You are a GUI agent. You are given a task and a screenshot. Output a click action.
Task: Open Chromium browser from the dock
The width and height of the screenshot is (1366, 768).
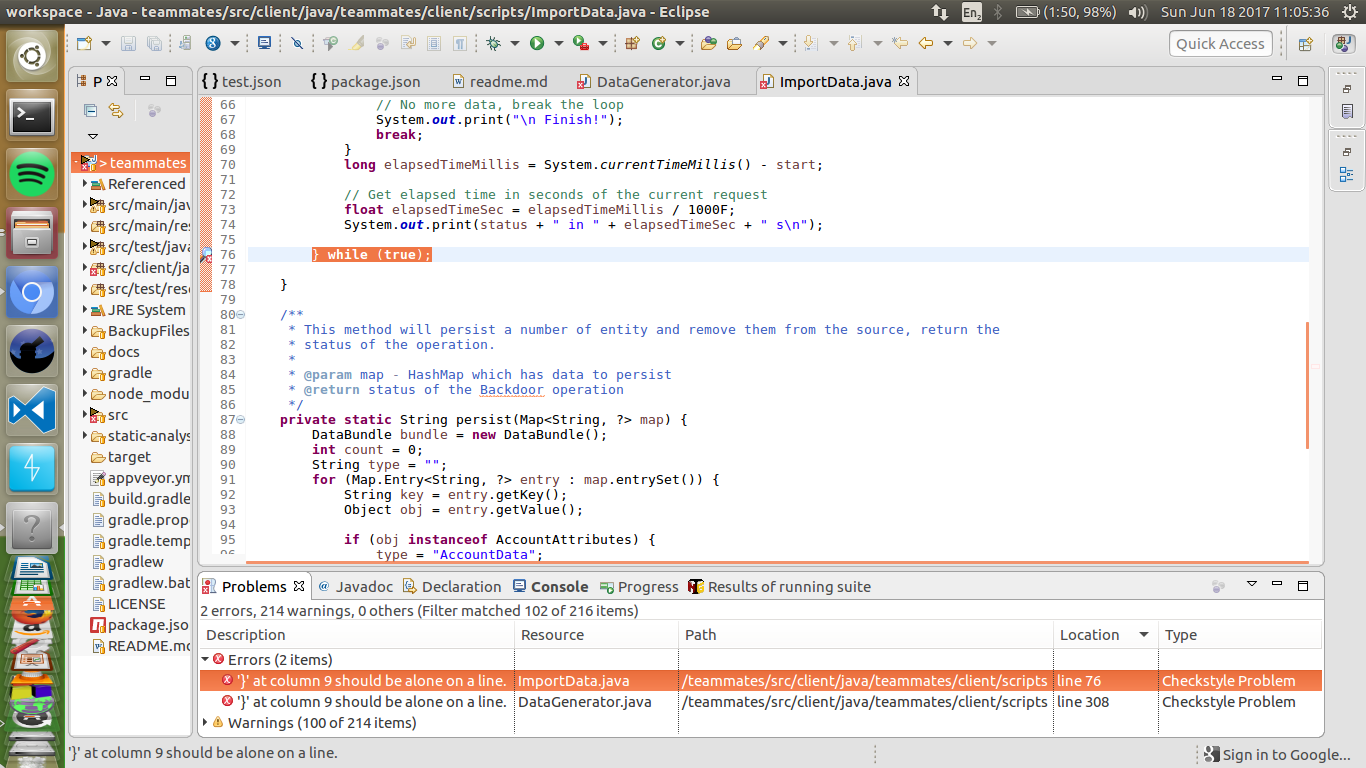32,293
